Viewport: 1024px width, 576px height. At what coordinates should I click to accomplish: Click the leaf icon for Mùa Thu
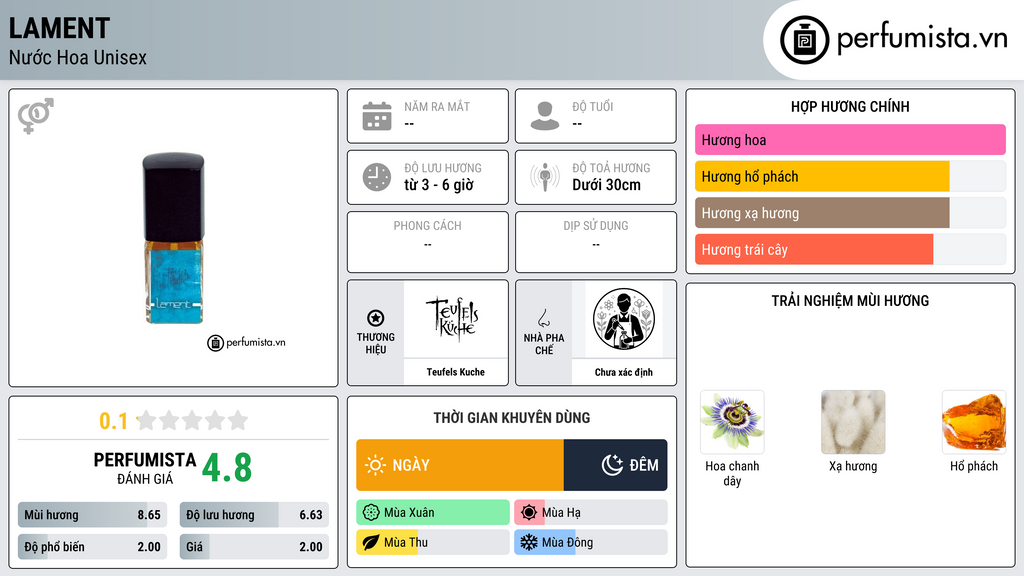[x=371, y=542]
